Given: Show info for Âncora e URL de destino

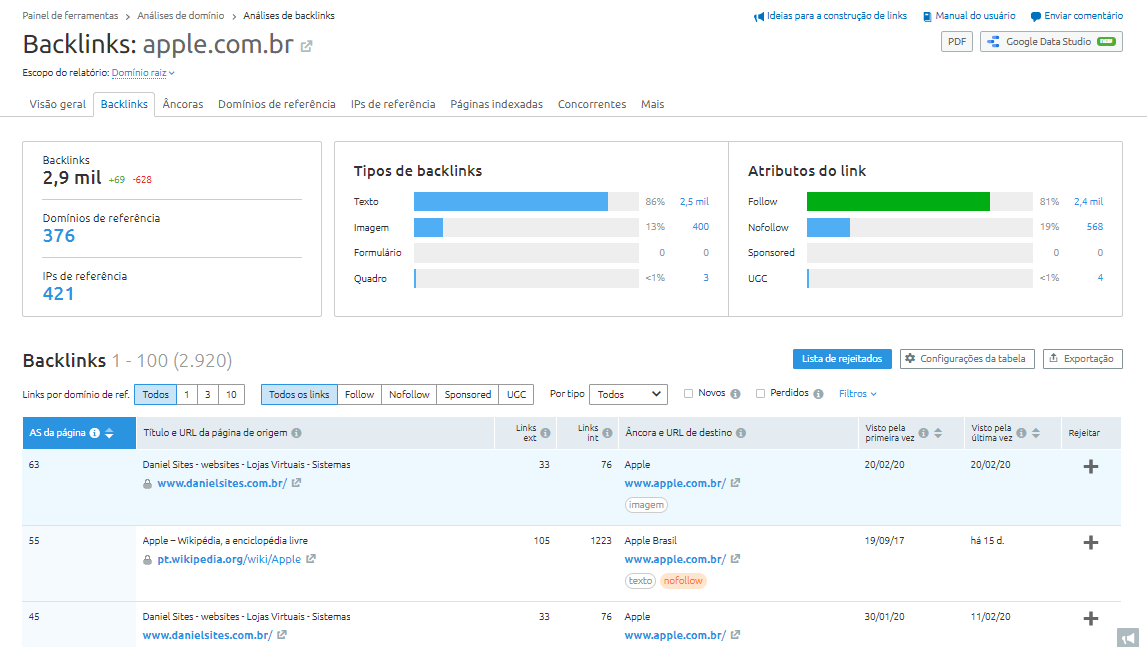Looking at the screenshot, I should point(741,433).
